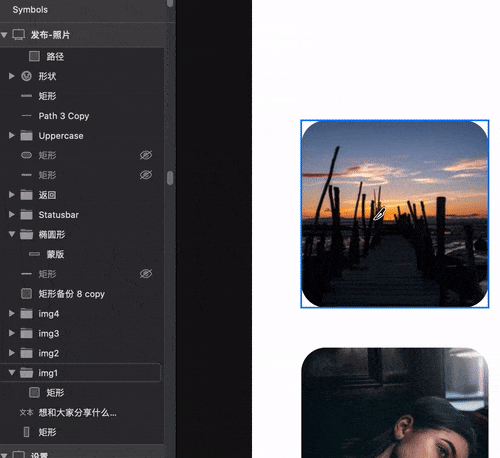Click the mask icon beside 蒙版
Viewport: 500px width, 458px height.
tap(34, 254)
